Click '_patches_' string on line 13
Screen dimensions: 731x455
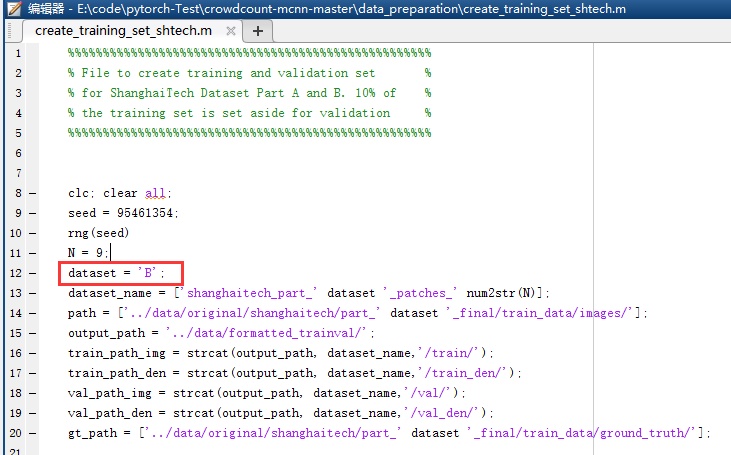click(420, 293)
